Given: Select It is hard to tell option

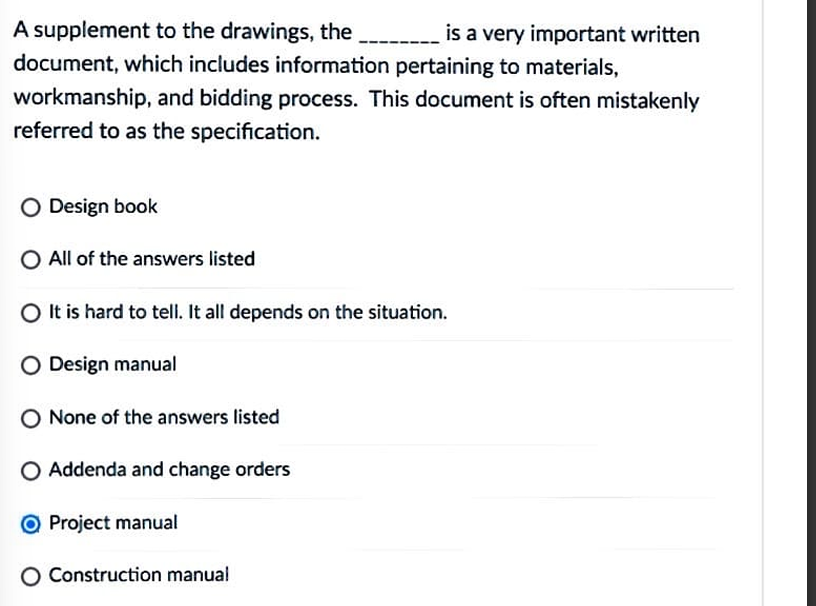Looking at the screenshot, I should coord(31,312).
